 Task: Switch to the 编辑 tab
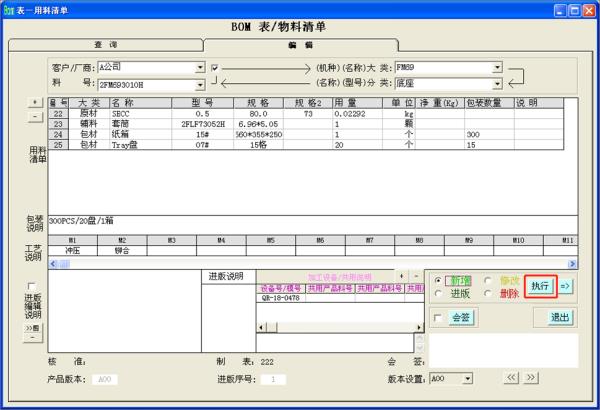click(300, 45)
